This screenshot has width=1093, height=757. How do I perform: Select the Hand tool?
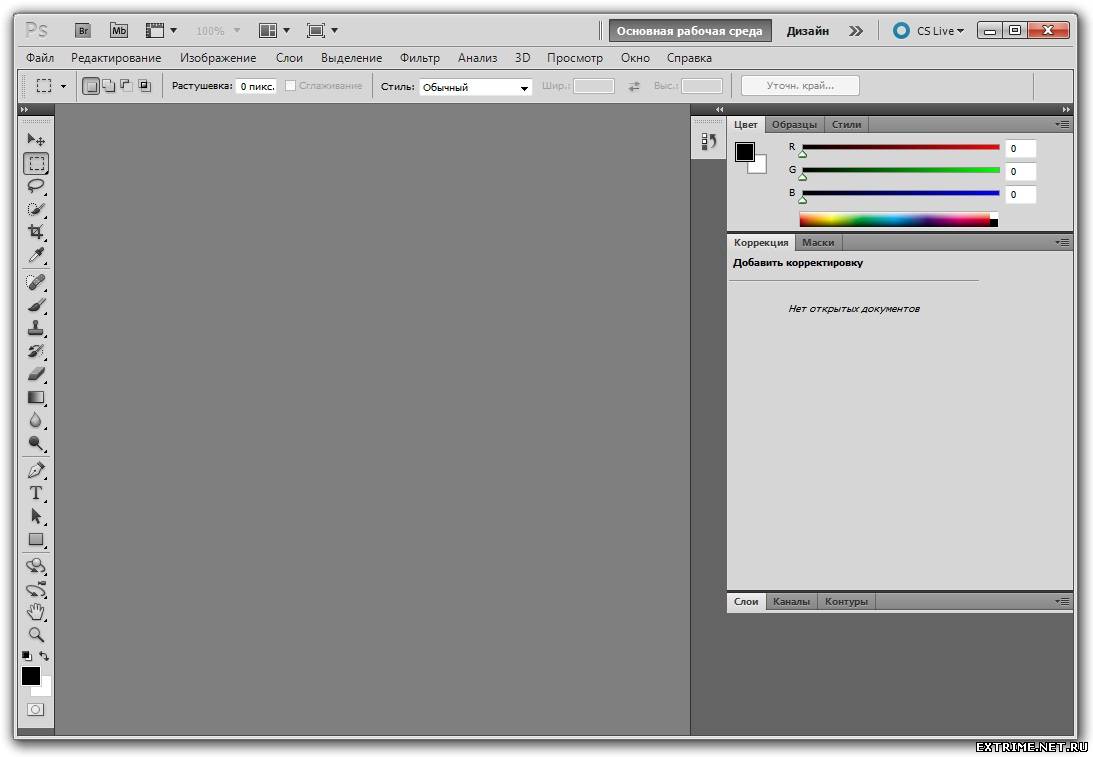[x=36, y=611]
